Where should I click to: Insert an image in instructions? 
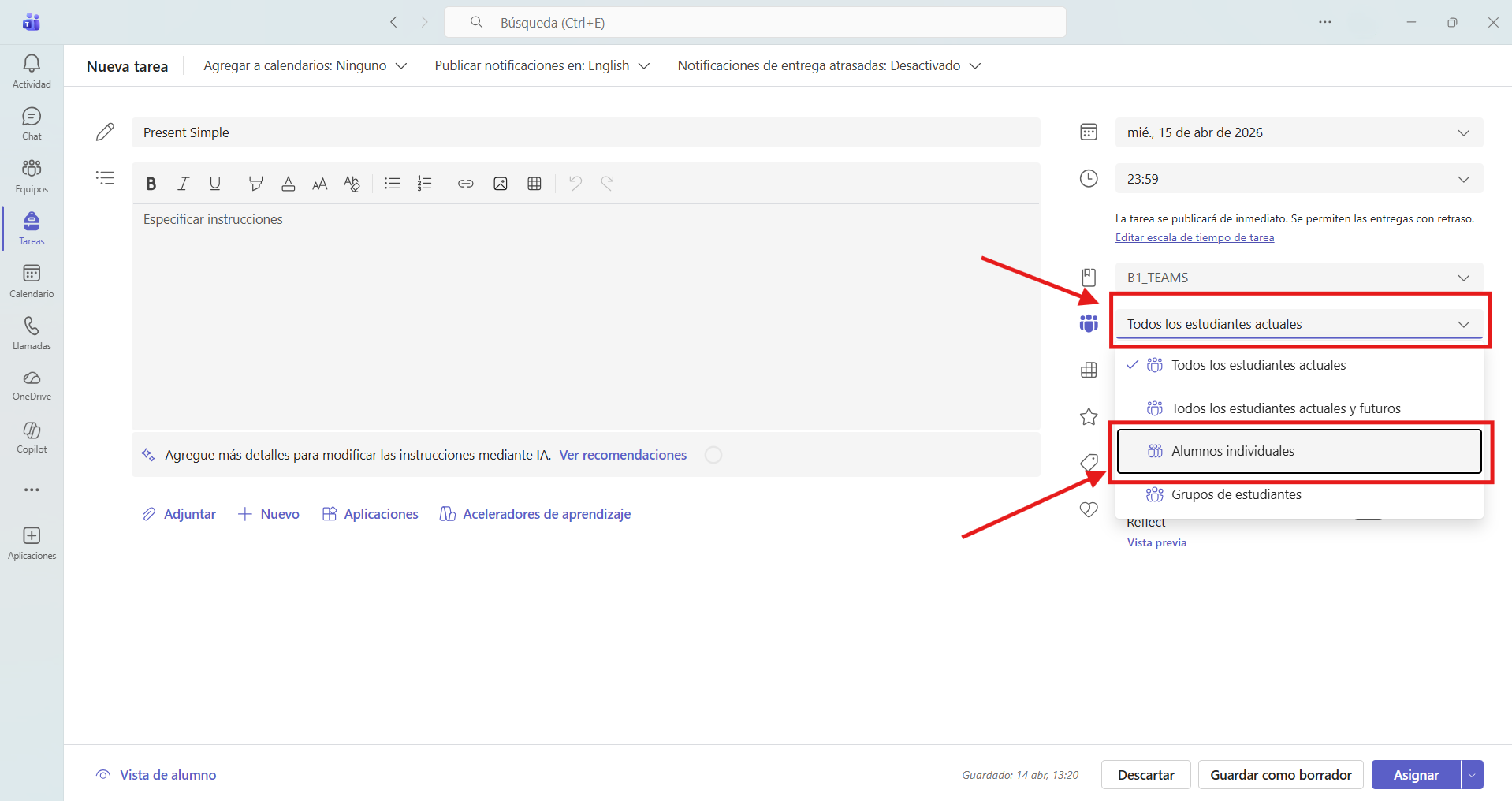(x=500, y=184)
